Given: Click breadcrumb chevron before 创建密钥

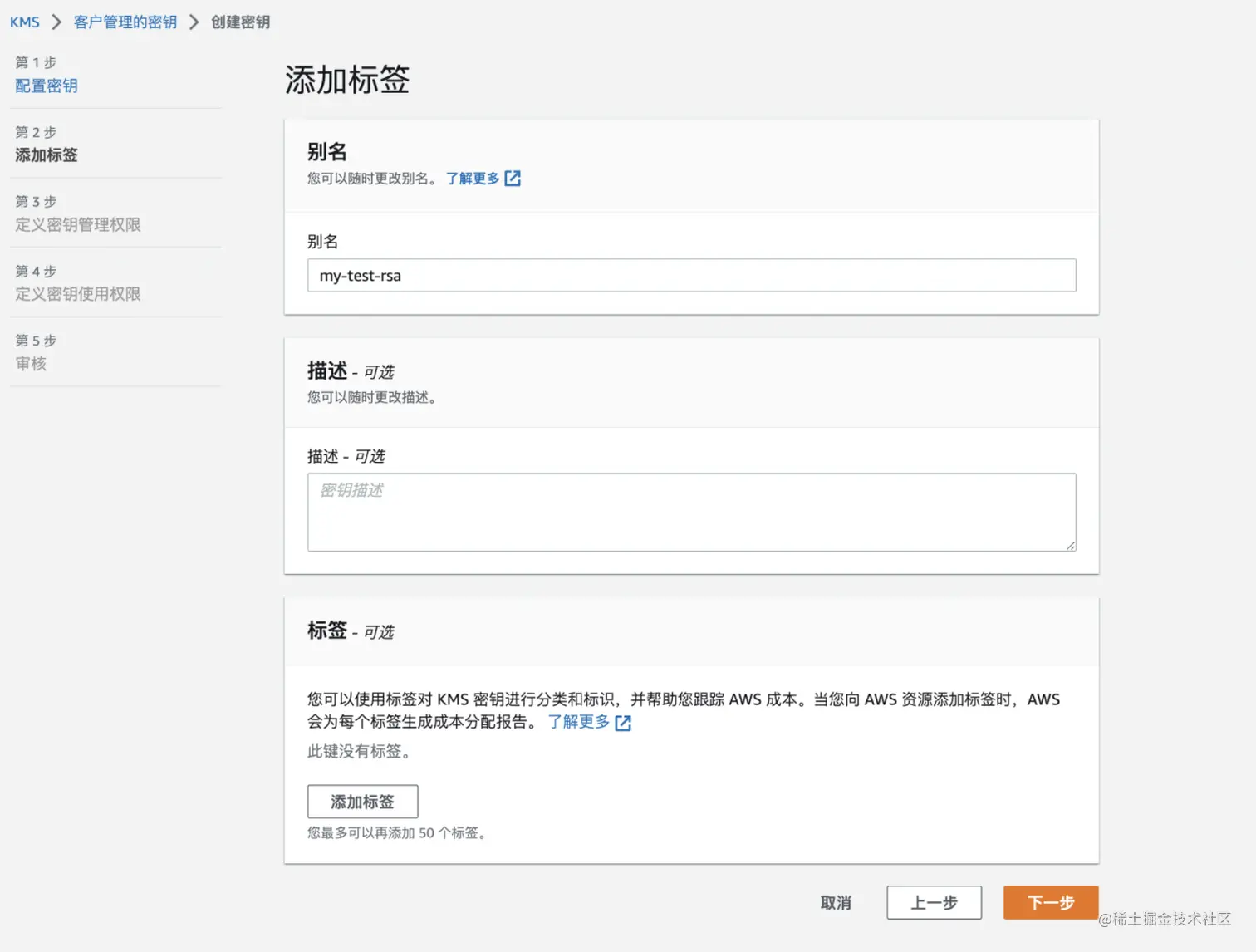Looking at the screenshot, I should pos(194,22).
